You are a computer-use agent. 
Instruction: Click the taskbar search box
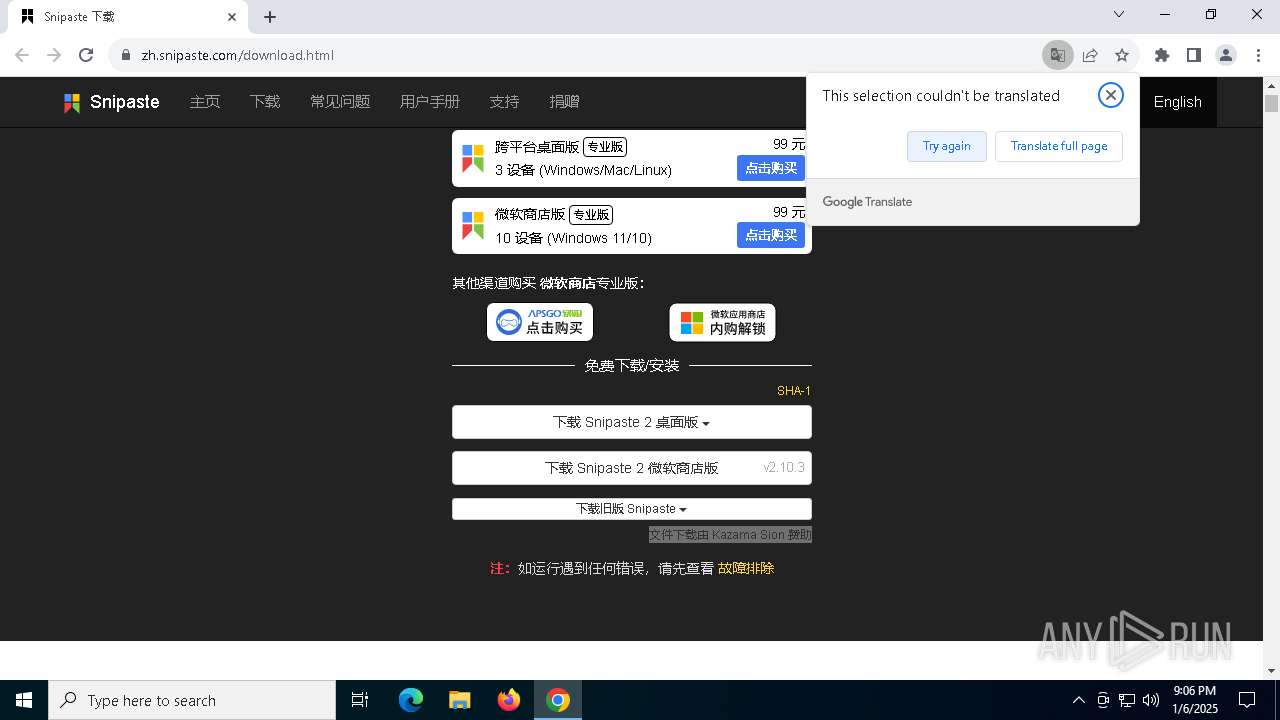(192, 700)
